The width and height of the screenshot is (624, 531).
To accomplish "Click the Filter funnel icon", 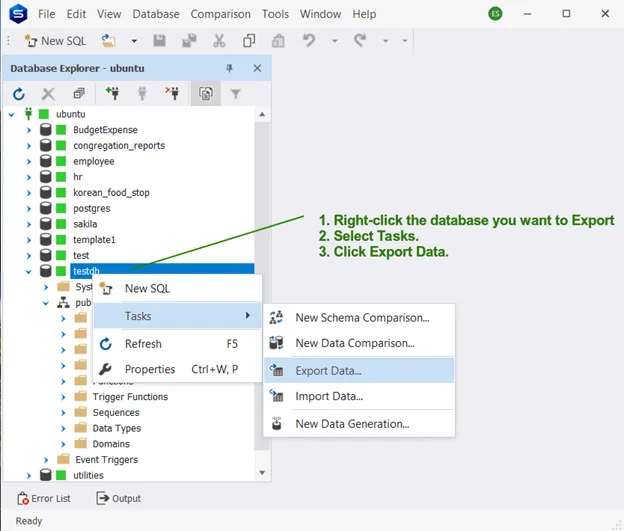I will 235,94.
